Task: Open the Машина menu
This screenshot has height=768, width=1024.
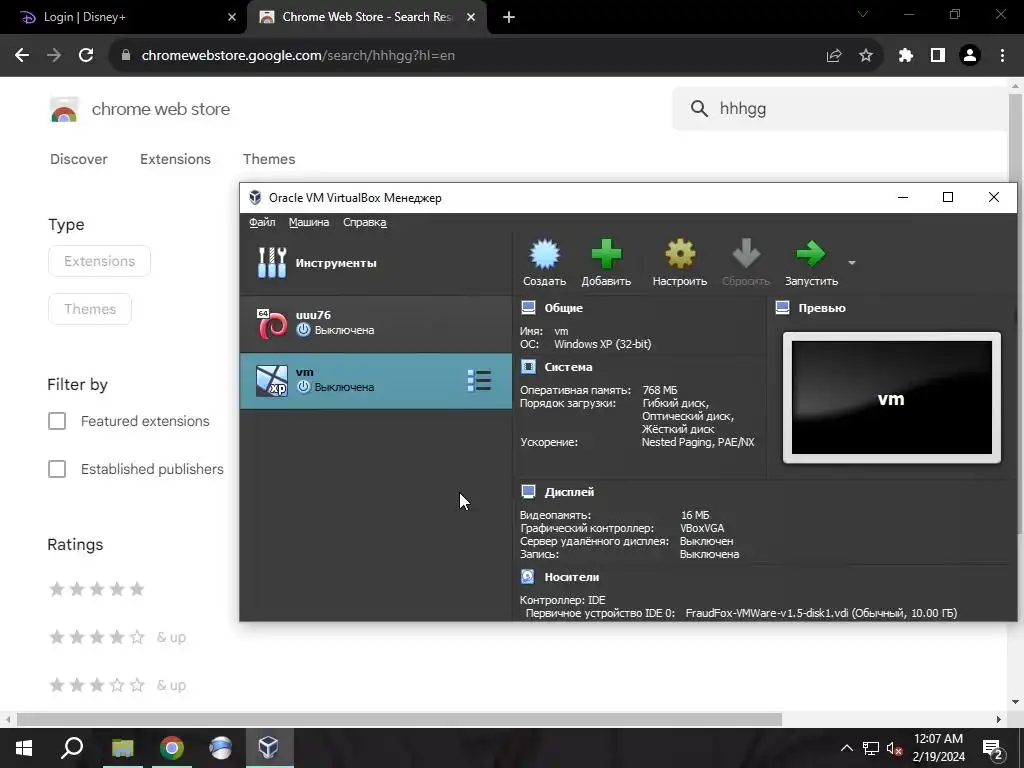Action: 309,223
